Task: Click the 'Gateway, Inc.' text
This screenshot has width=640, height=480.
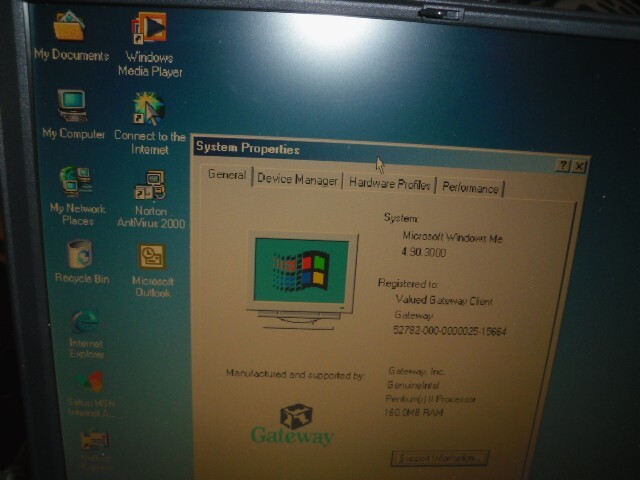Action: point(416,371)
